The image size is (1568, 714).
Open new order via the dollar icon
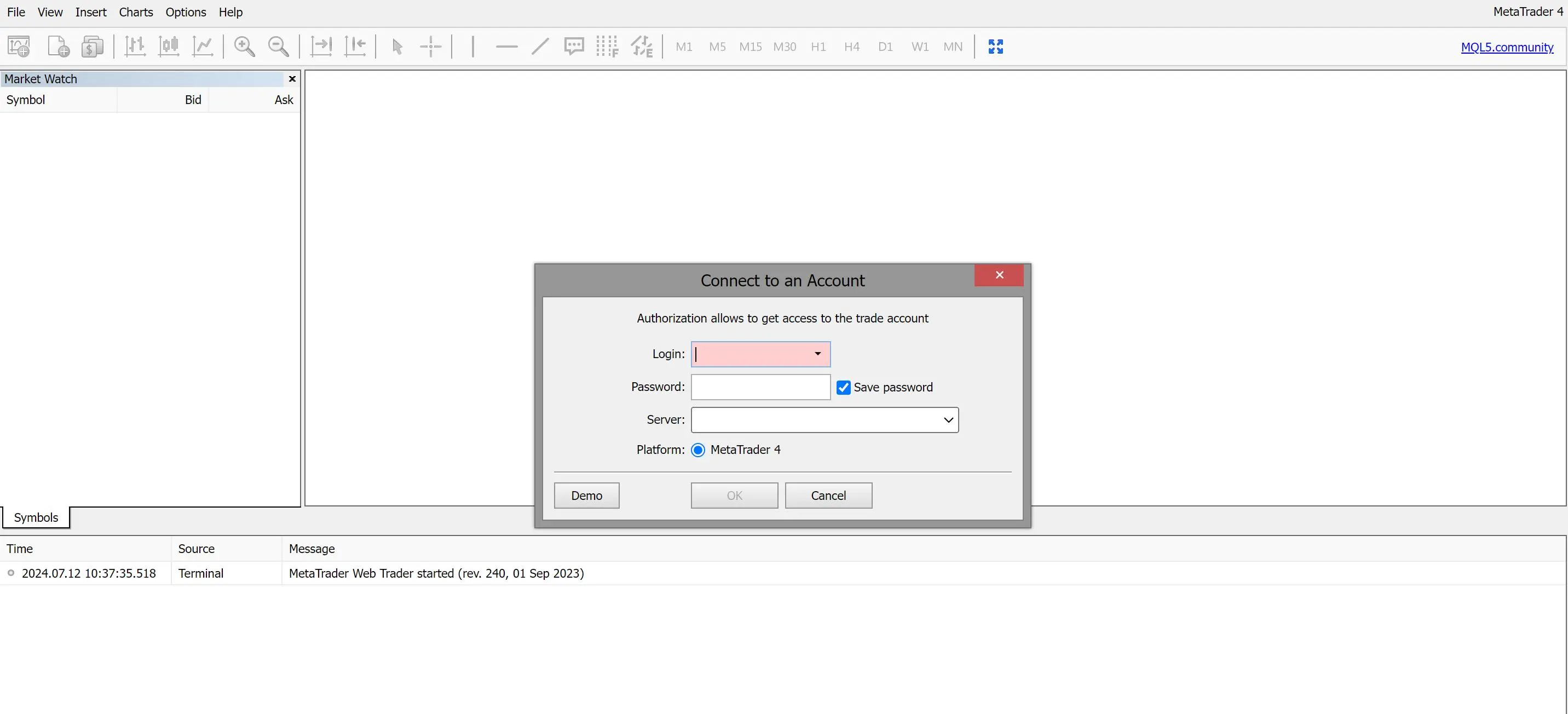92,47
